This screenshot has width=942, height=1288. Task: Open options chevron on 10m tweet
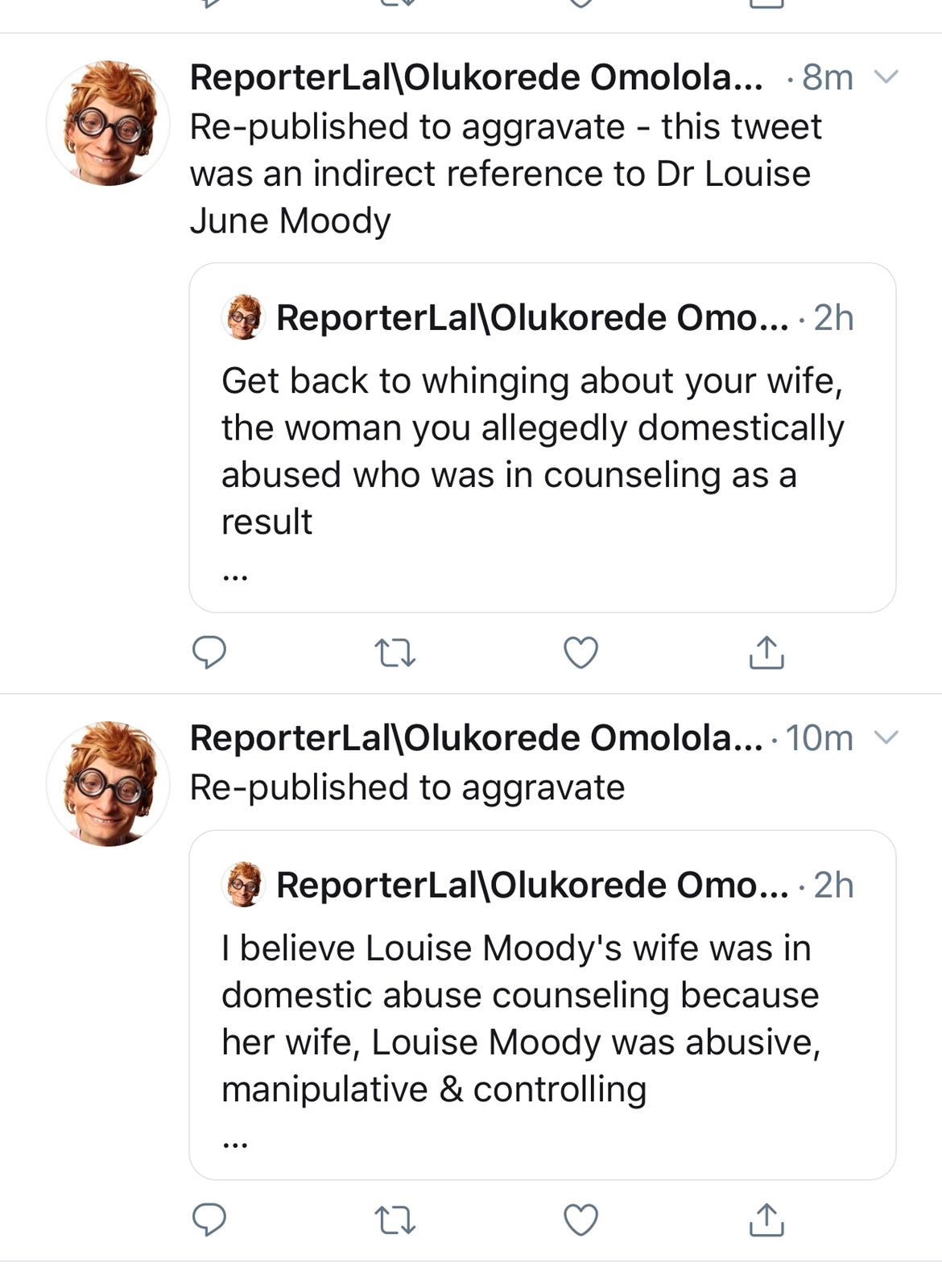[886, 737]
